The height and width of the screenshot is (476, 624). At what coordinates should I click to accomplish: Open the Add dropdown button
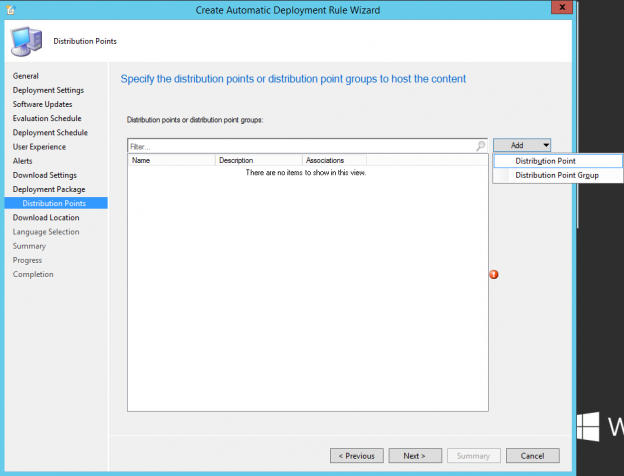coord(522,146)
